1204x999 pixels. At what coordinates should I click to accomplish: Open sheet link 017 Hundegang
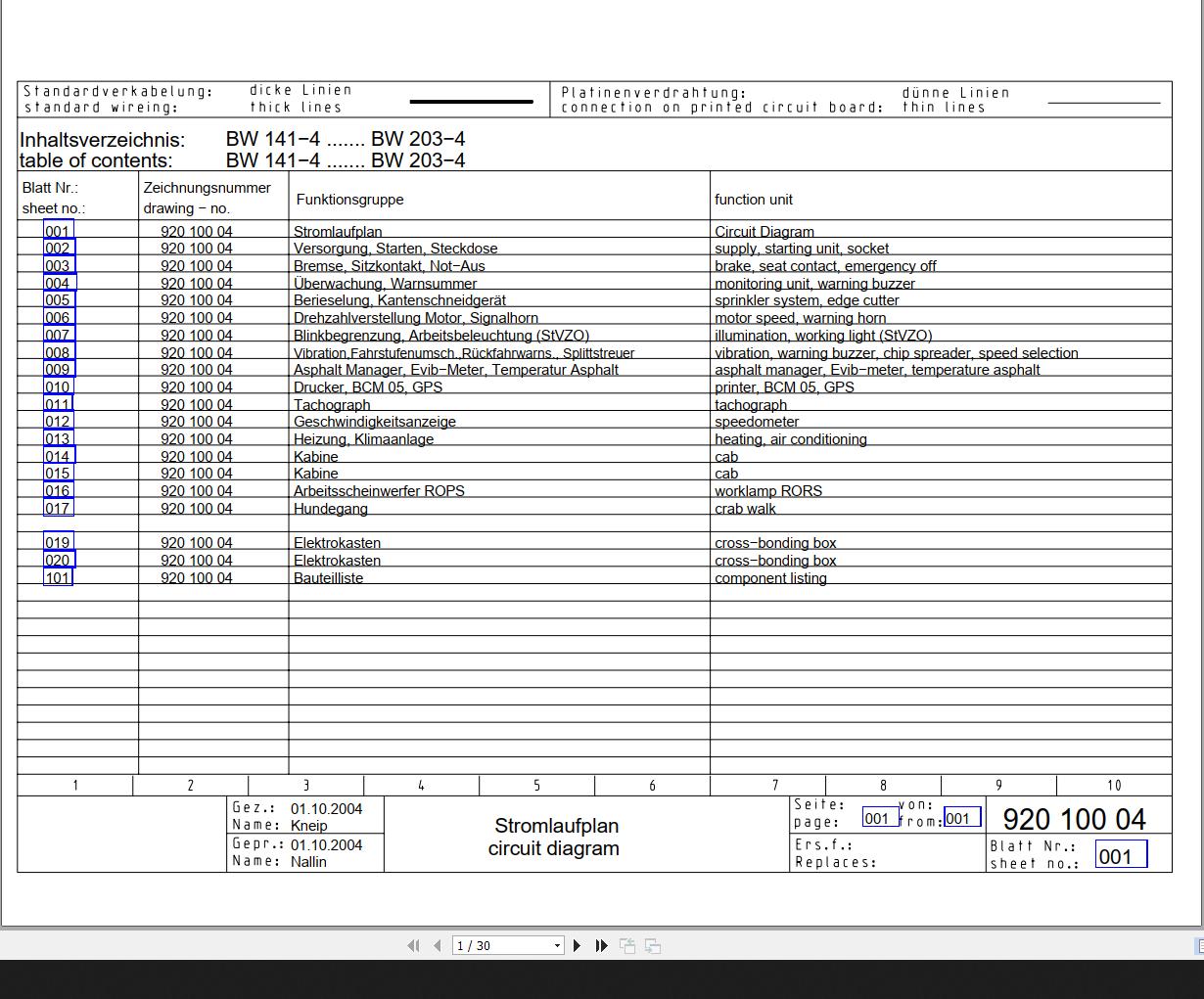pos(59,508)
